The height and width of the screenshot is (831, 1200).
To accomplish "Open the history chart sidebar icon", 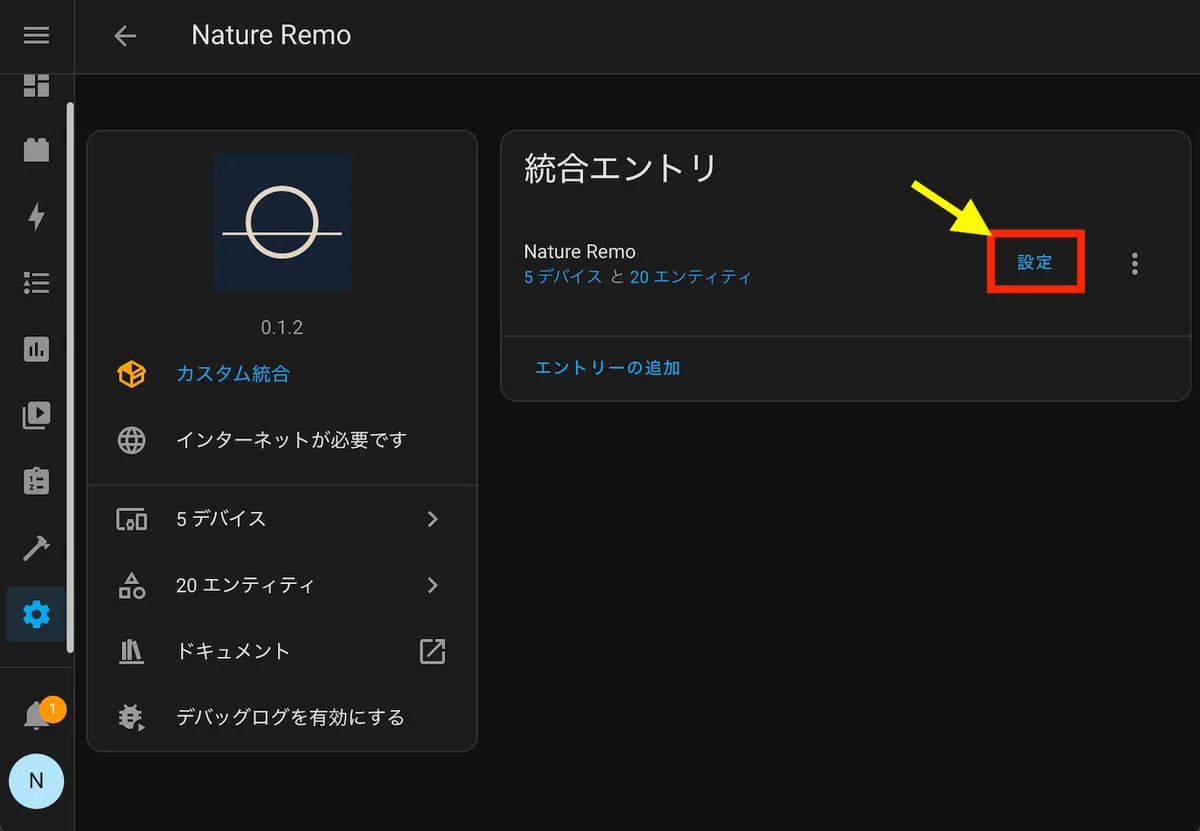I will [x=36, y=349].
